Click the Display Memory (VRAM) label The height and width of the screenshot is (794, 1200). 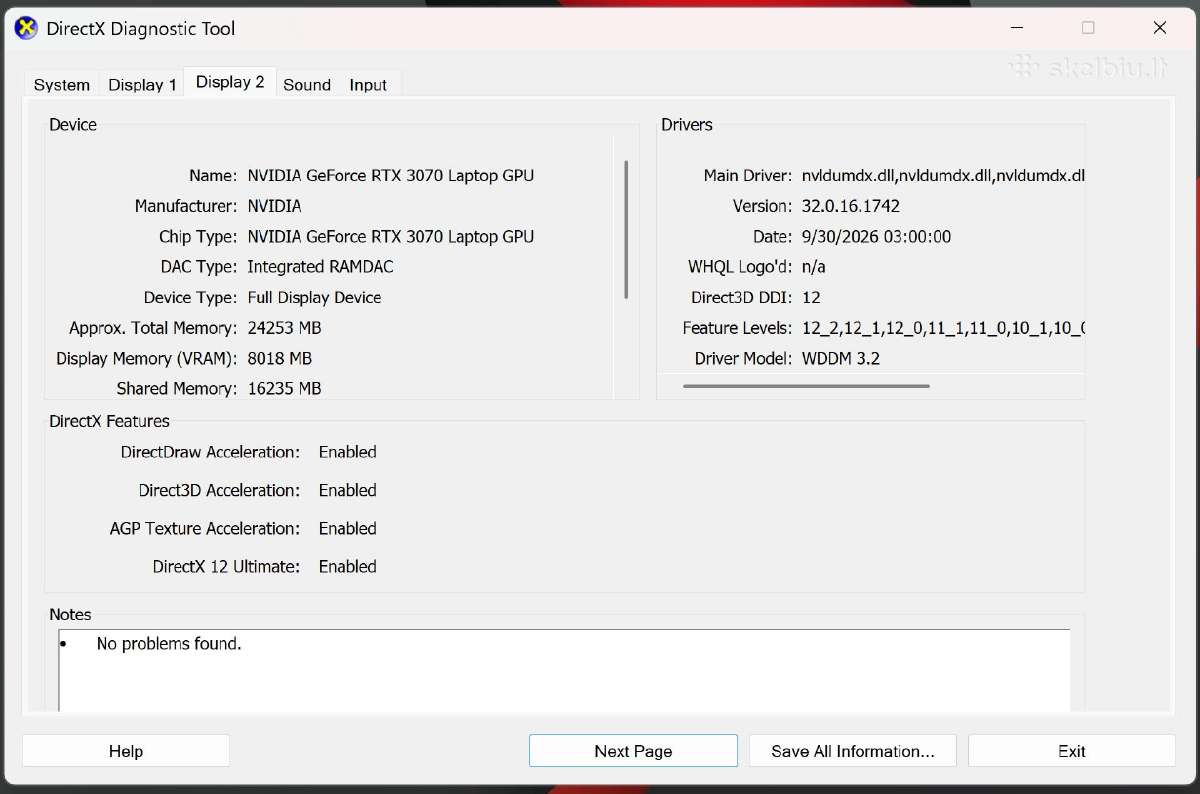(147, 358)
